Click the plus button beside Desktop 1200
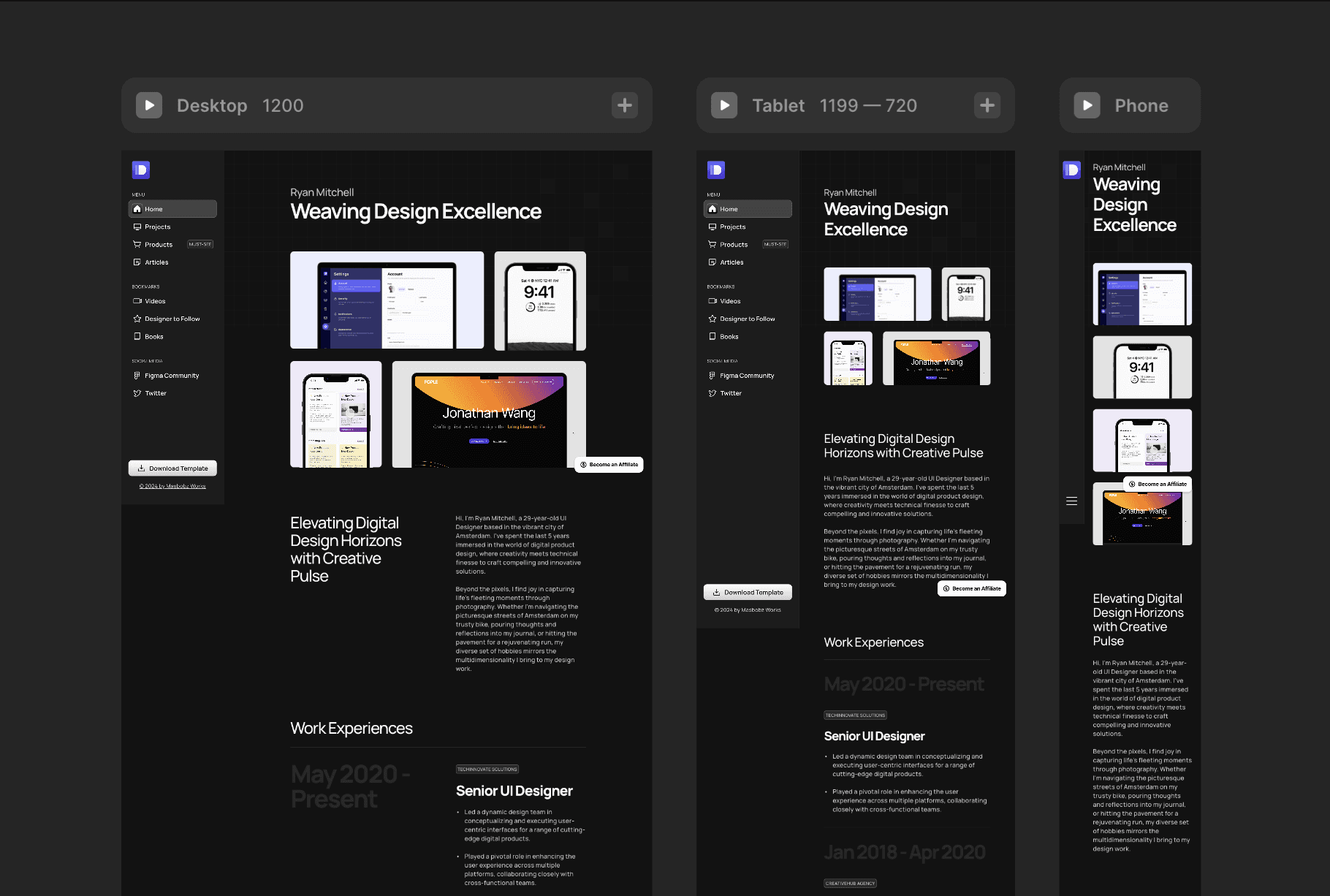This screenshot has height=896, width=1330. (x=625, y=105)
